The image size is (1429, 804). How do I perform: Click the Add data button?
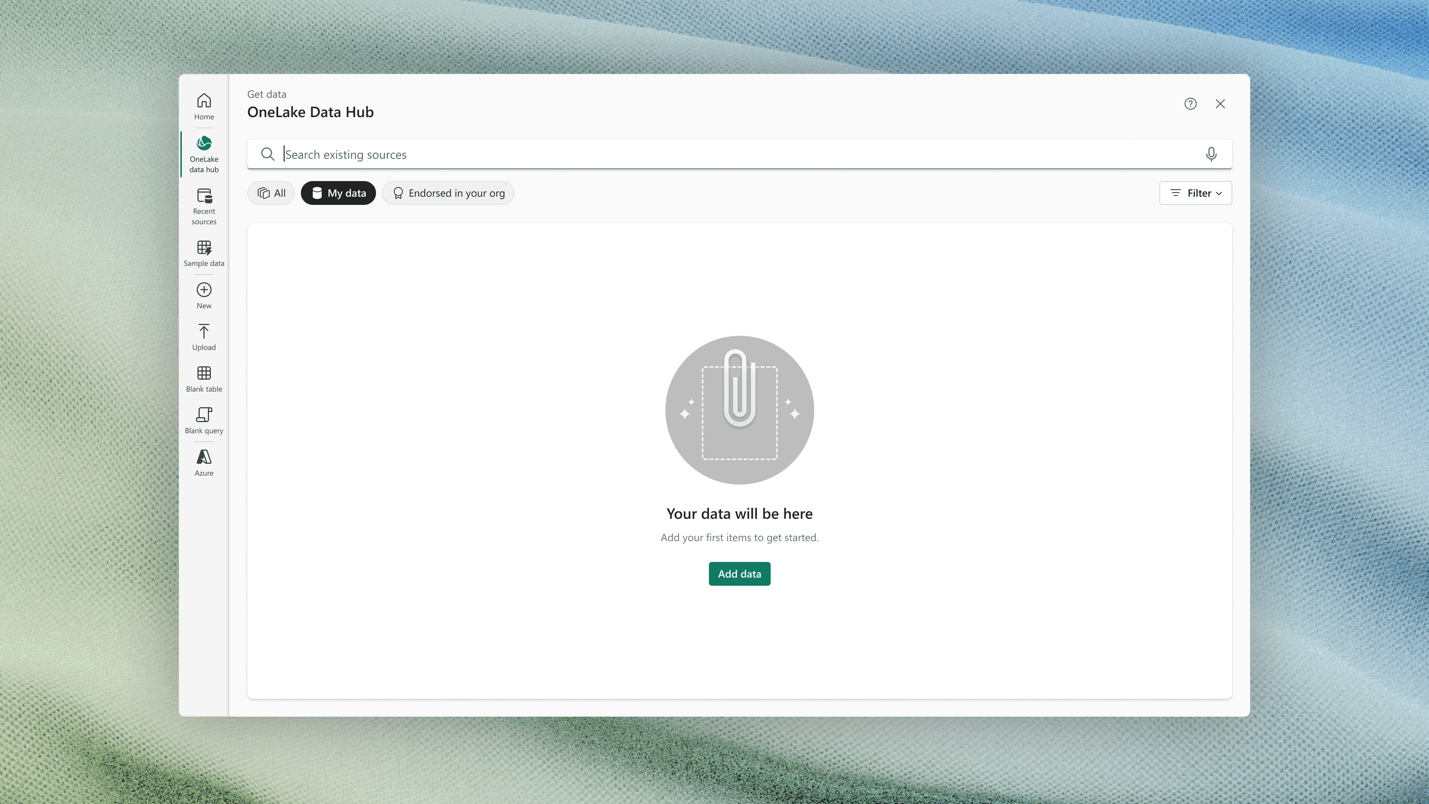point(740,574)
